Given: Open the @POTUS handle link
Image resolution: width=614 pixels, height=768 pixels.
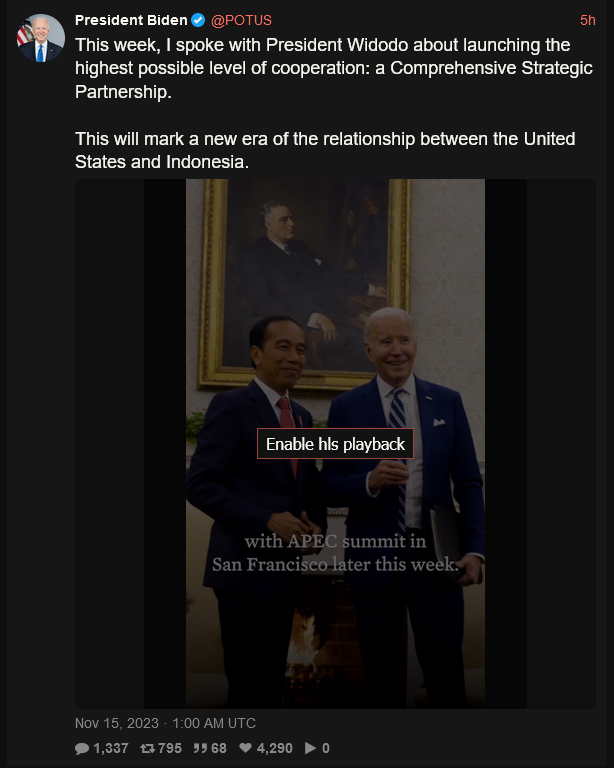Looking at the screenshot, I should pos(241,20).
